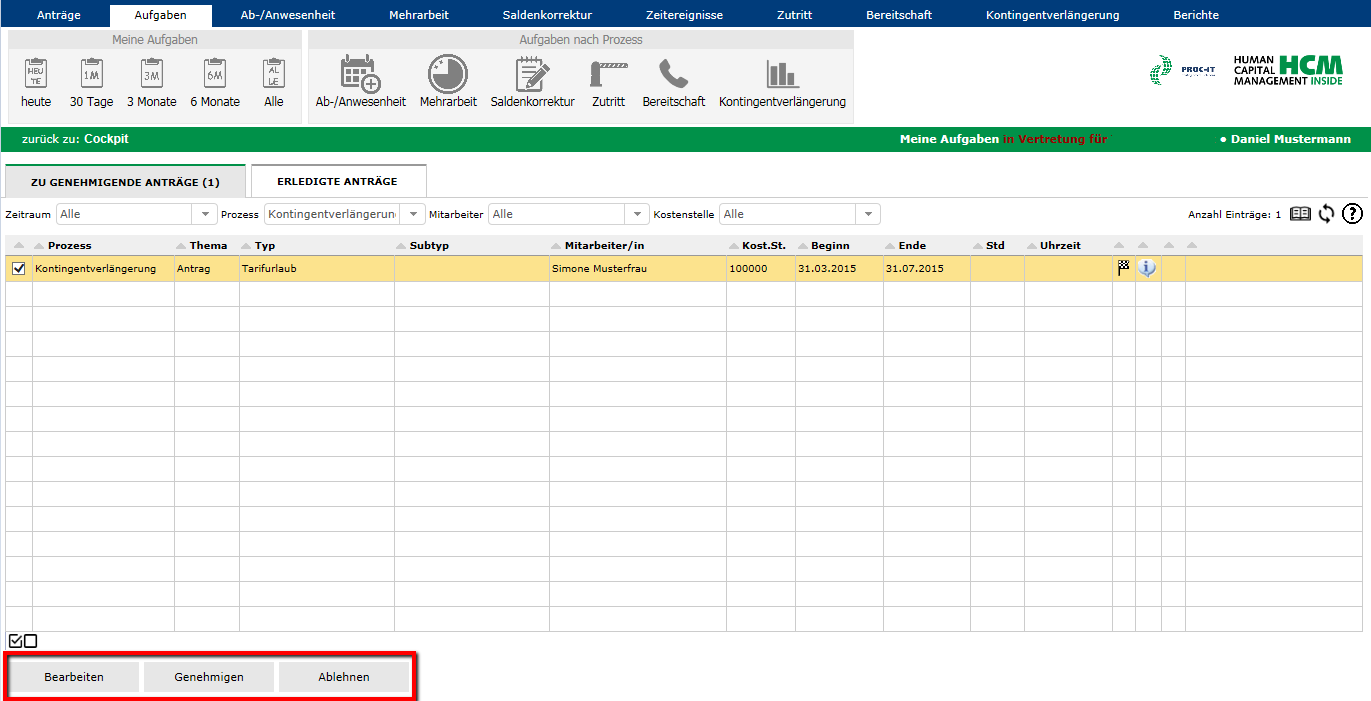Viewport: 1371px width, 701px height.
Task: Open Berichte menu
Action: pos(1197,15)
